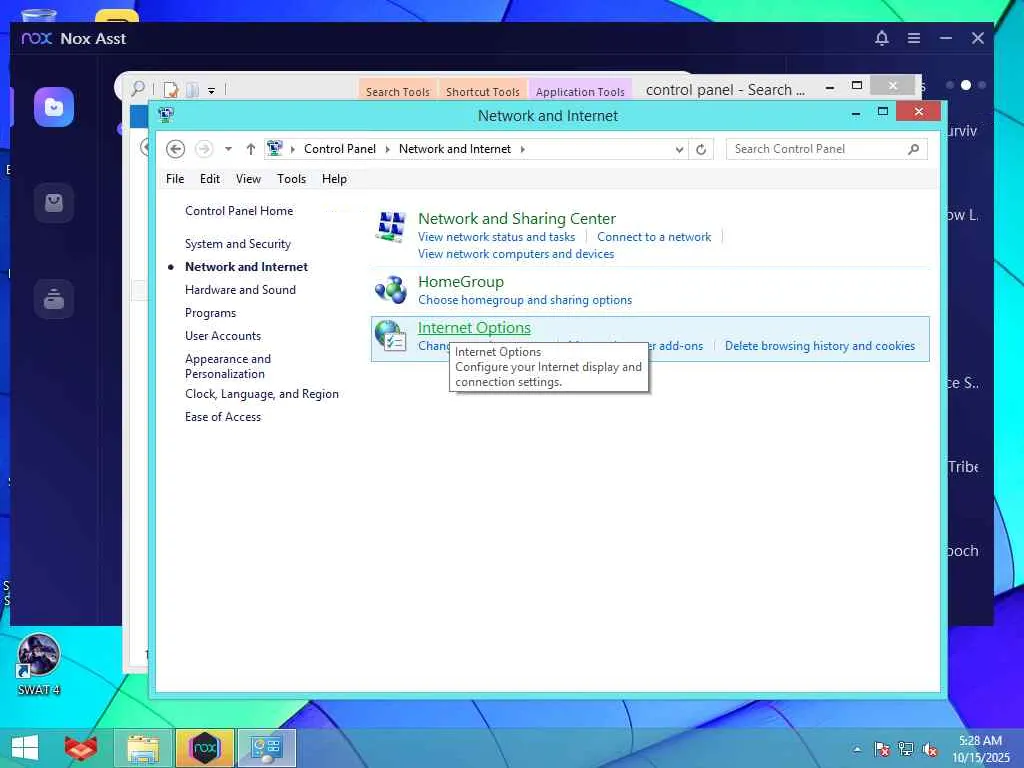Open the Tools menu
Image resolution: width=1024 pixels, height=768 pixels.
click(x=291, y=178)
